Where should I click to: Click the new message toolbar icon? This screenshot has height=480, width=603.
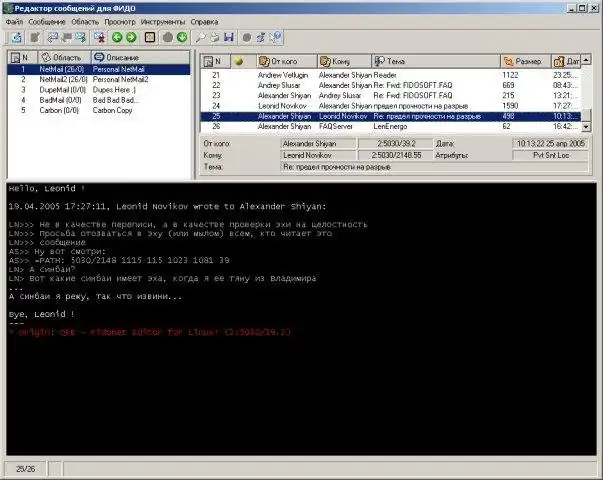tap(17, 37)
